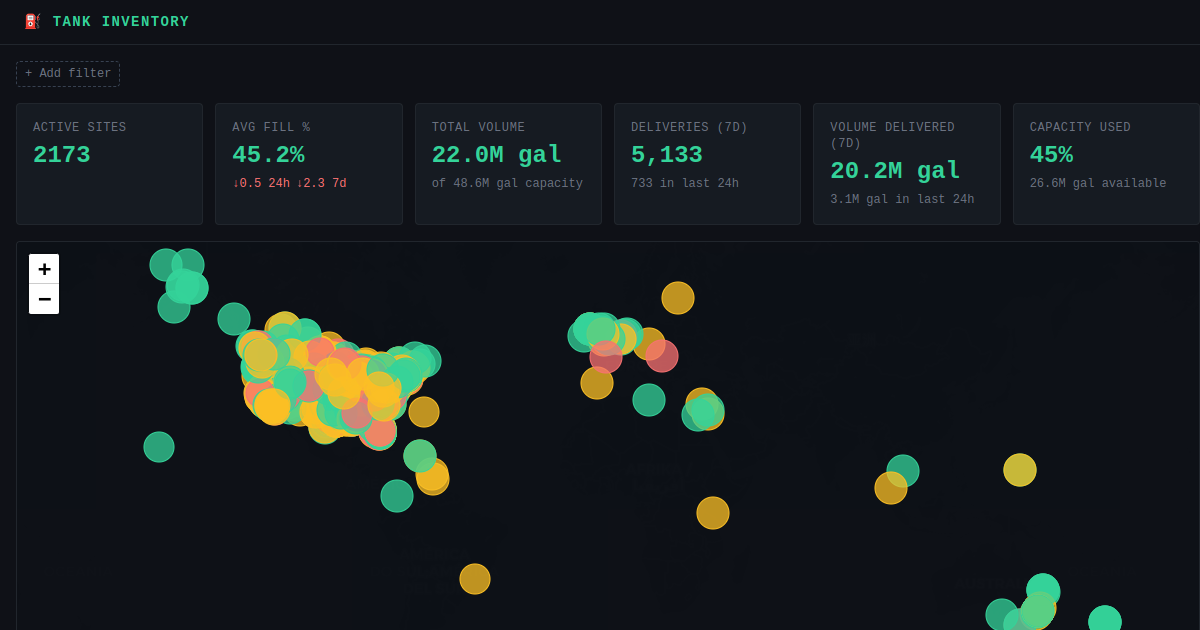Select the lone gold marker above northeast cluster
Image resolution: width=1200 pixels, height=630 pixels.
click(678, 298)
